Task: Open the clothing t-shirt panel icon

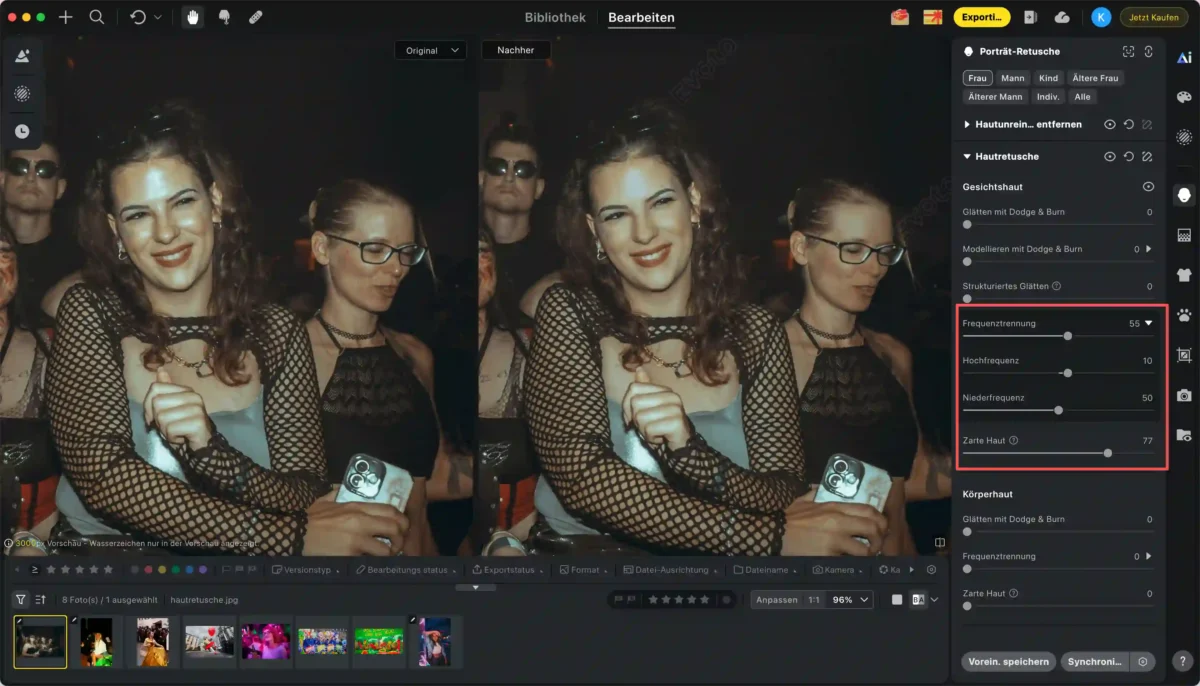Action: 1184,275
